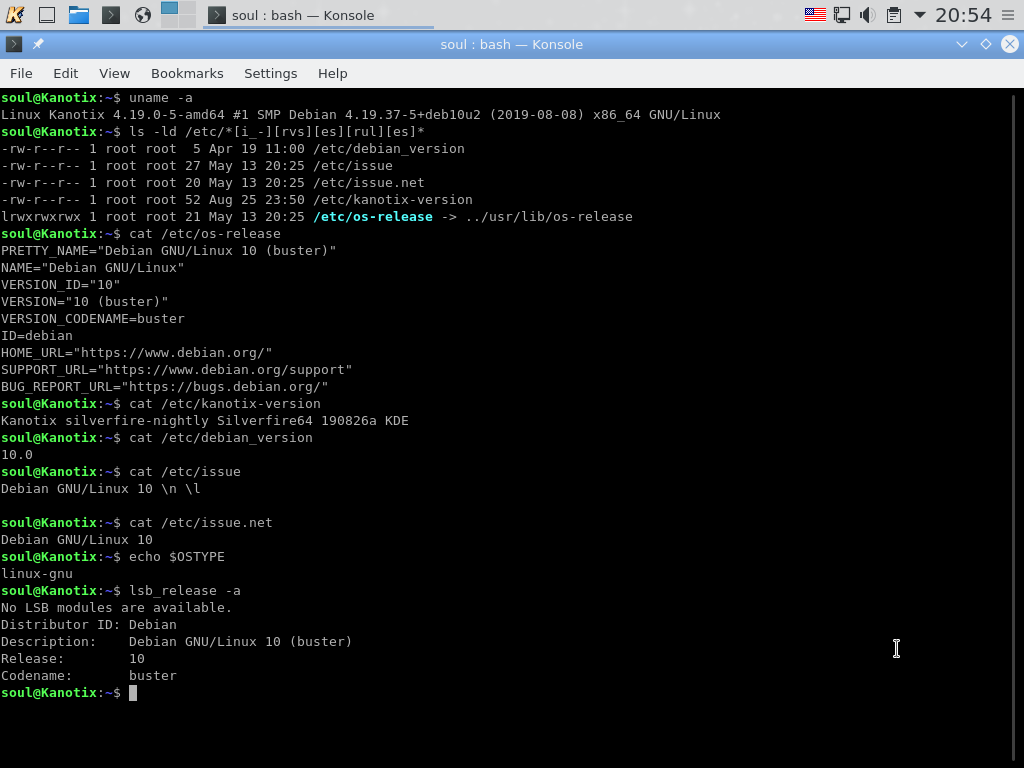Image resolution: width=1024 pixels, height=768 pixels.
Task: Click the '10.0' debian version output
Action: tap(16, 455)
